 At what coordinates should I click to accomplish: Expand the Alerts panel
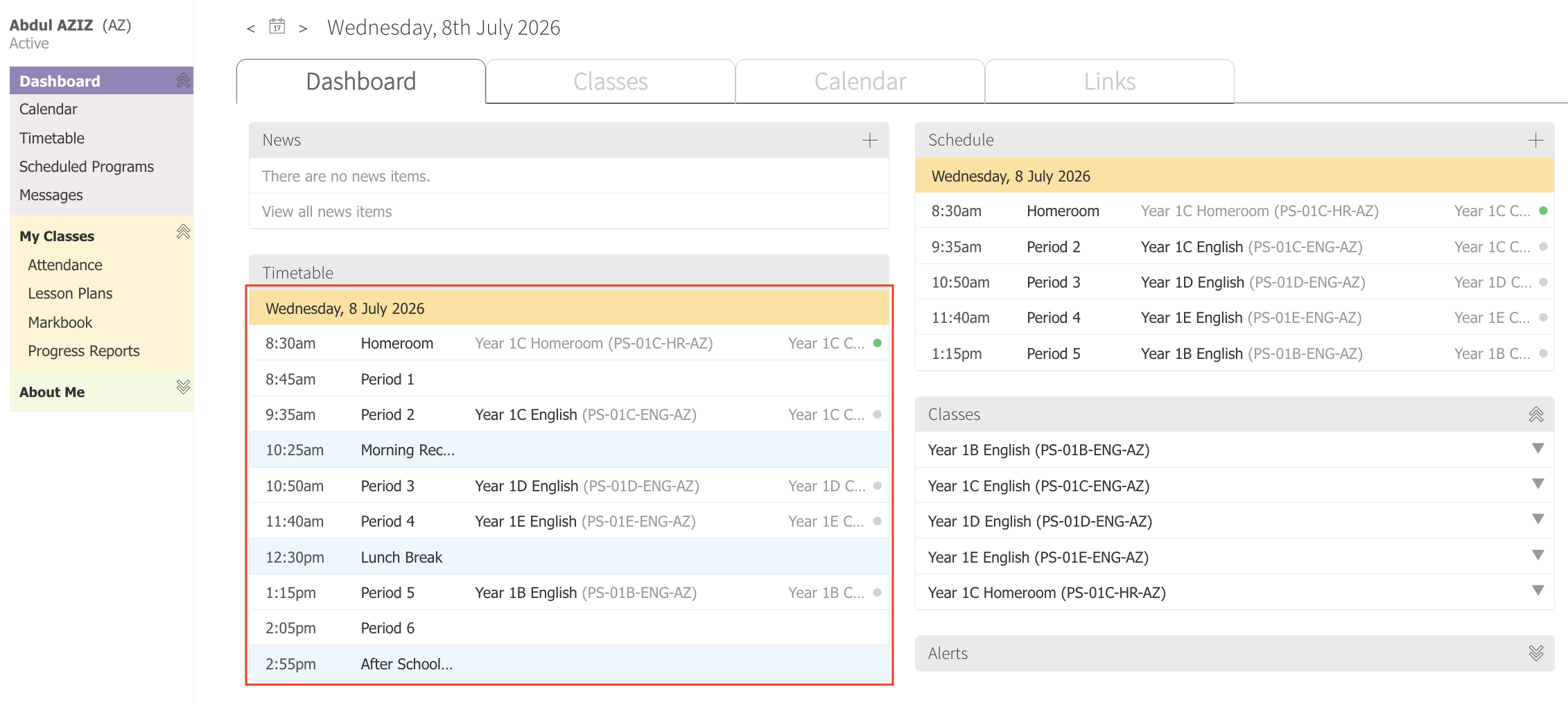(x=1536, y=653)
